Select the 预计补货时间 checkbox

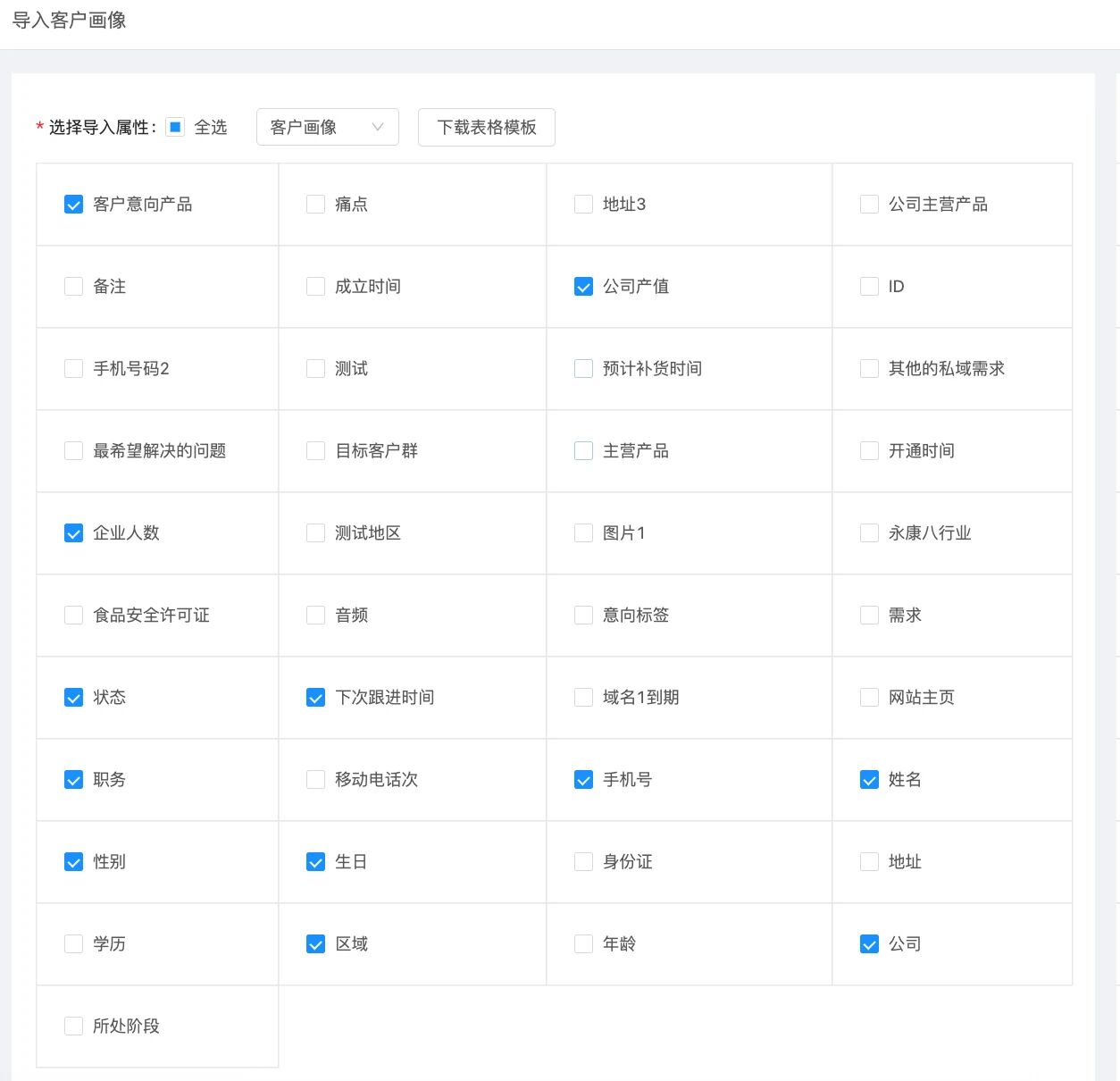click(x=583, y=369)
